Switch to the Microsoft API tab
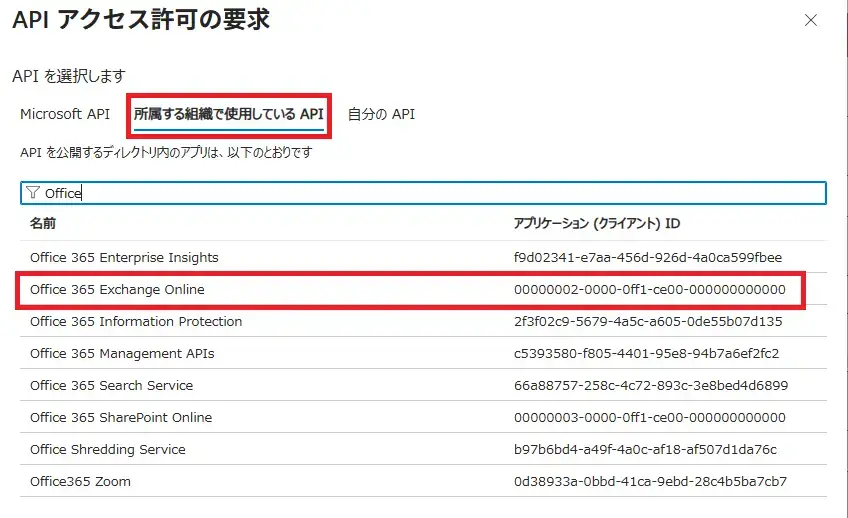Screen dimensions: 848x518 coord(65,114)
